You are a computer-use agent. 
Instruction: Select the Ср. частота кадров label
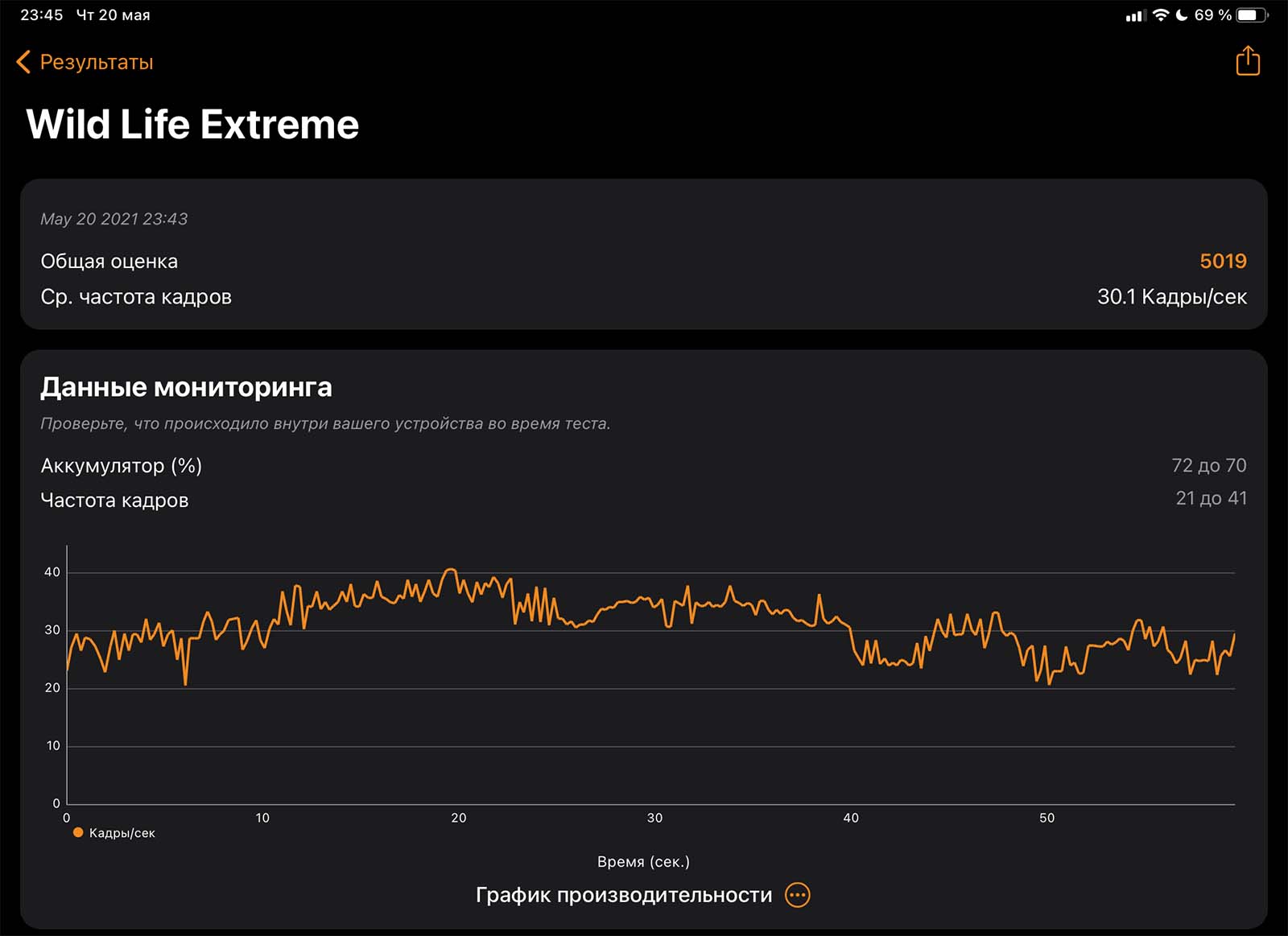pos(136,297)
